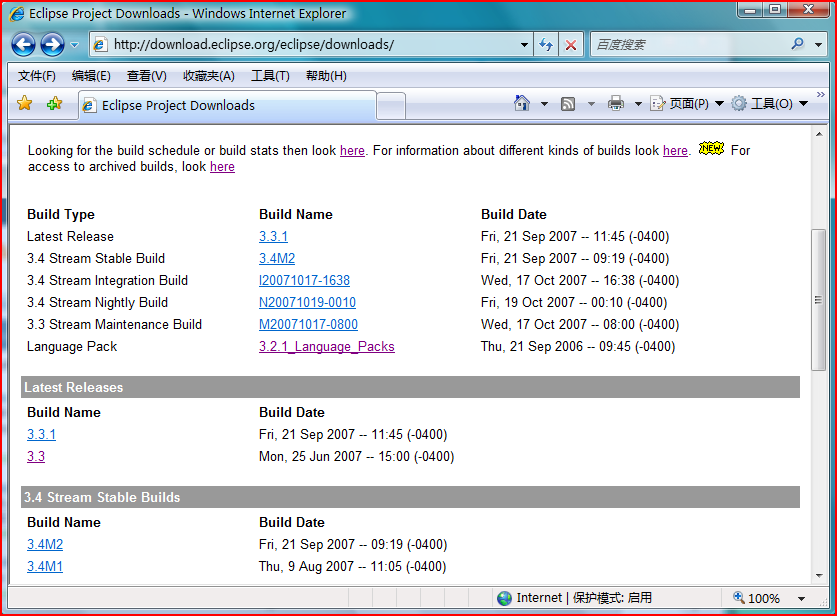Viewport: 837px width, 616px height.
Task: Open the zoom level 100% dropdown
Action: [x=801, y=598]
